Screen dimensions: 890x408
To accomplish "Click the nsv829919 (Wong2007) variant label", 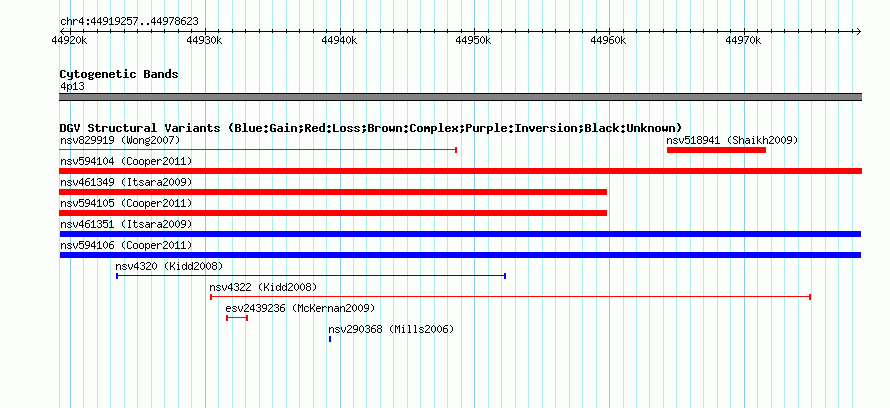I will click(x=120, y=140).
